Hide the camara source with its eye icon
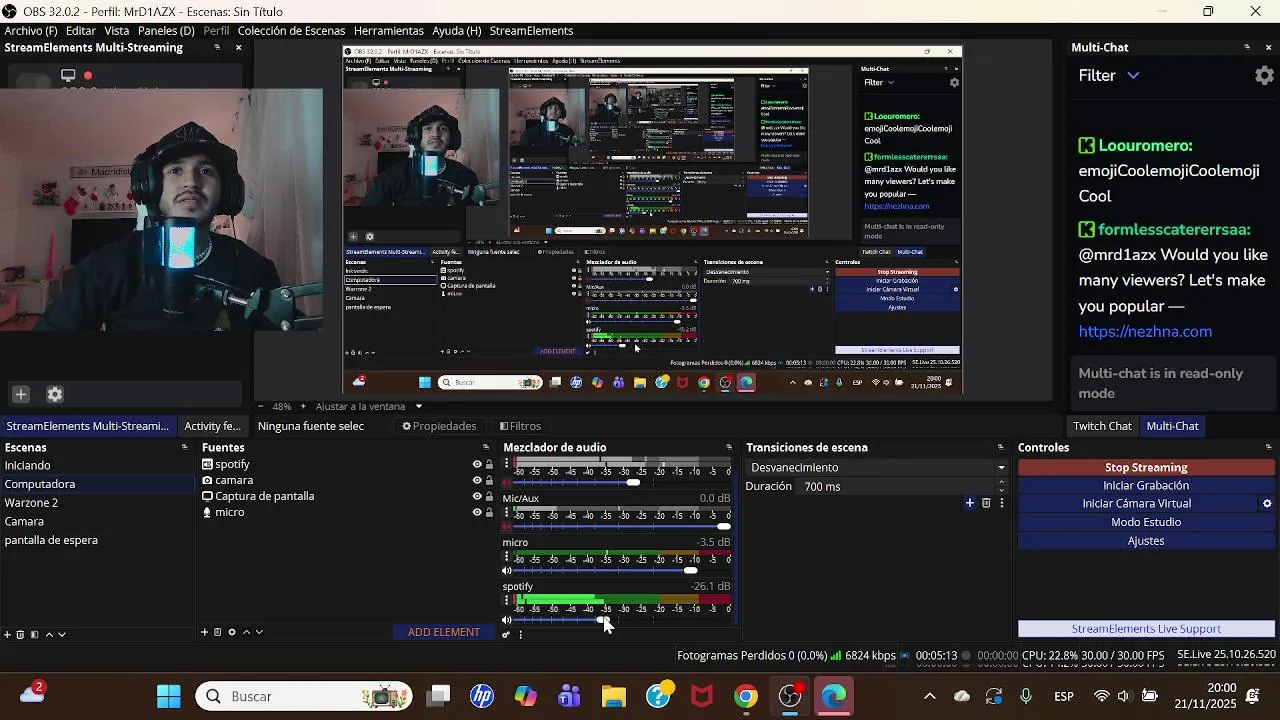The width and height of the screenshot is (1280, 720). point(477,480)
